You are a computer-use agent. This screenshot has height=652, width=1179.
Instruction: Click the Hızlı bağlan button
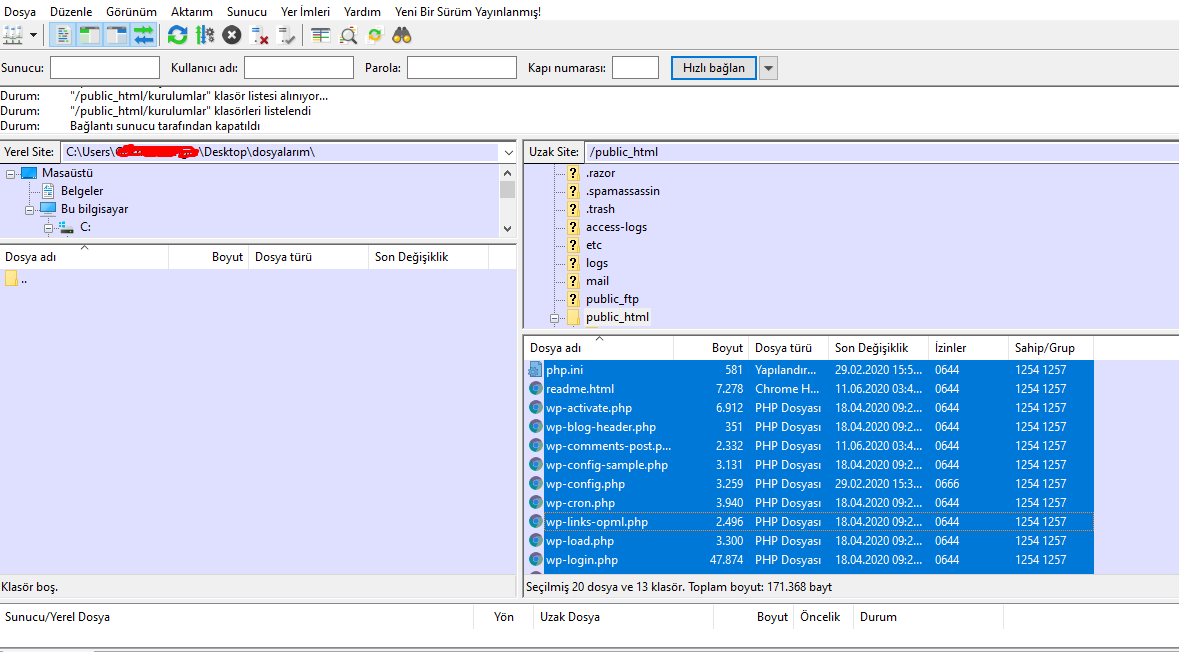coord(714,68)
